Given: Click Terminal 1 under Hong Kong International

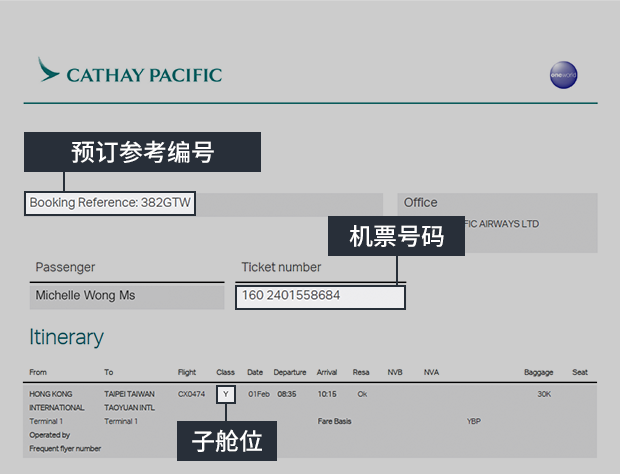Looking at the screenshot, I should 46,421.
